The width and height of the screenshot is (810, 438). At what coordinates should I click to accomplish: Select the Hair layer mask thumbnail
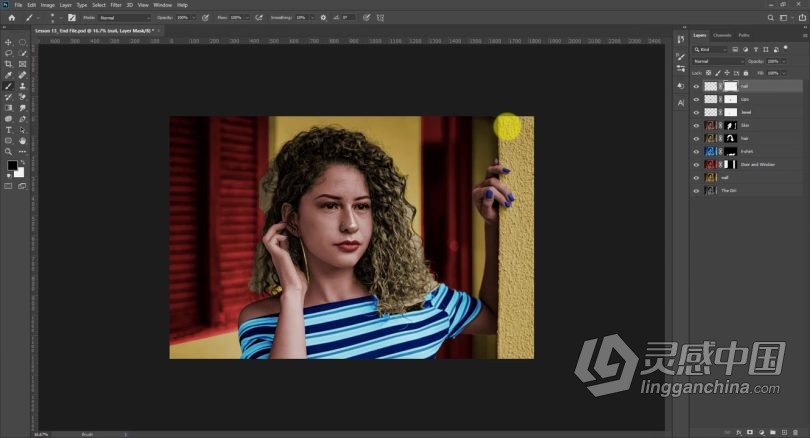coord(730,138)
